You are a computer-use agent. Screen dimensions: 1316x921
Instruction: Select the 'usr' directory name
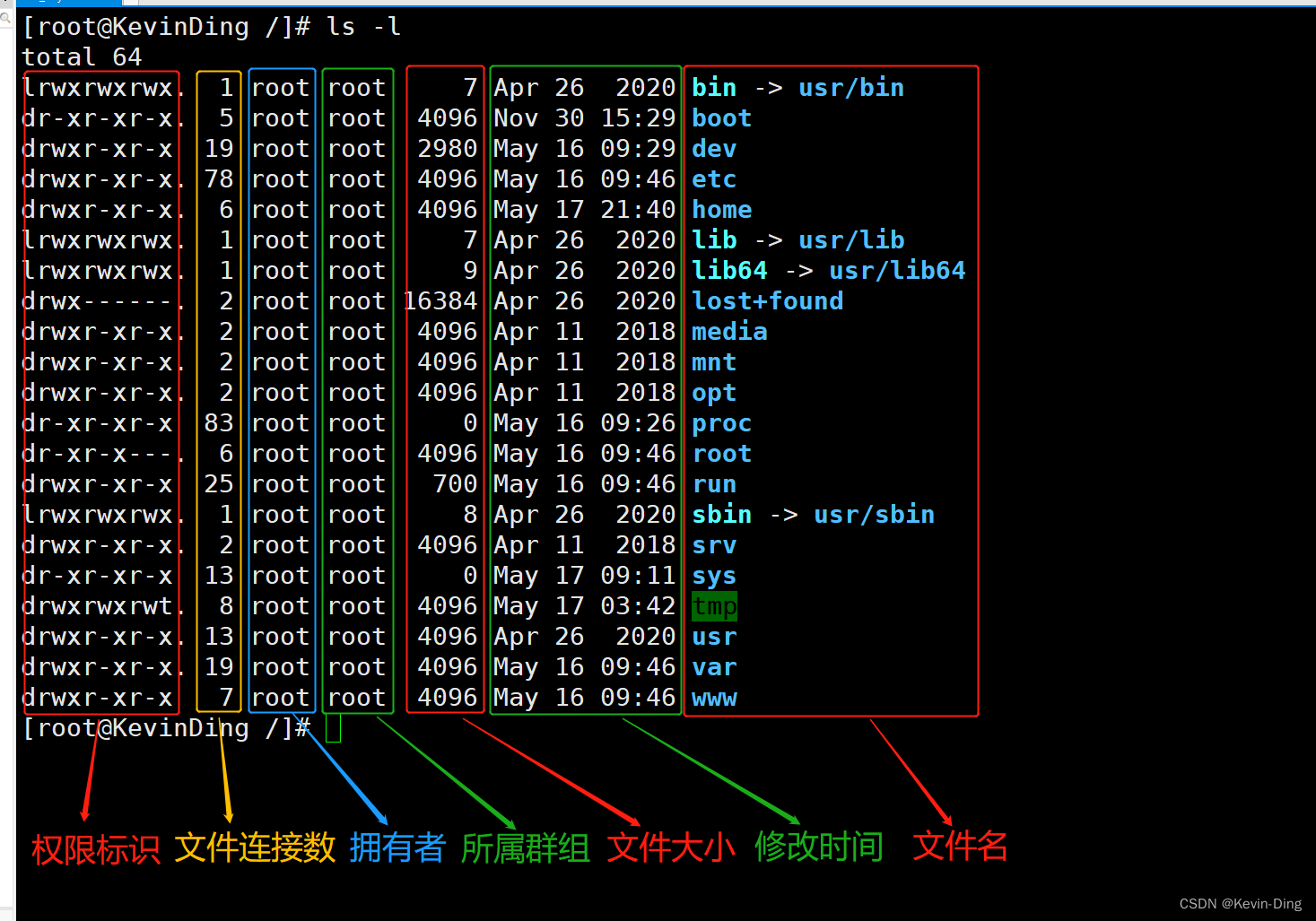[714, 637]
